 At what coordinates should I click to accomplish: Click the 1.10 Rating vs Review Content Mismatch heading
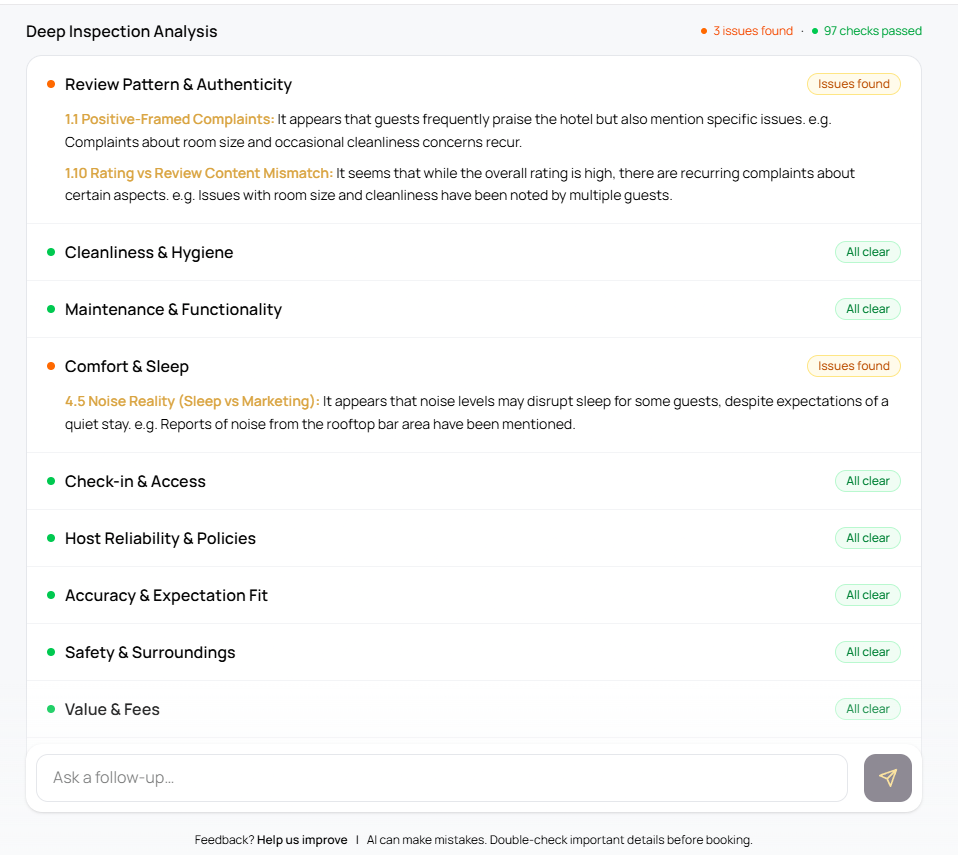click(199, 173)
